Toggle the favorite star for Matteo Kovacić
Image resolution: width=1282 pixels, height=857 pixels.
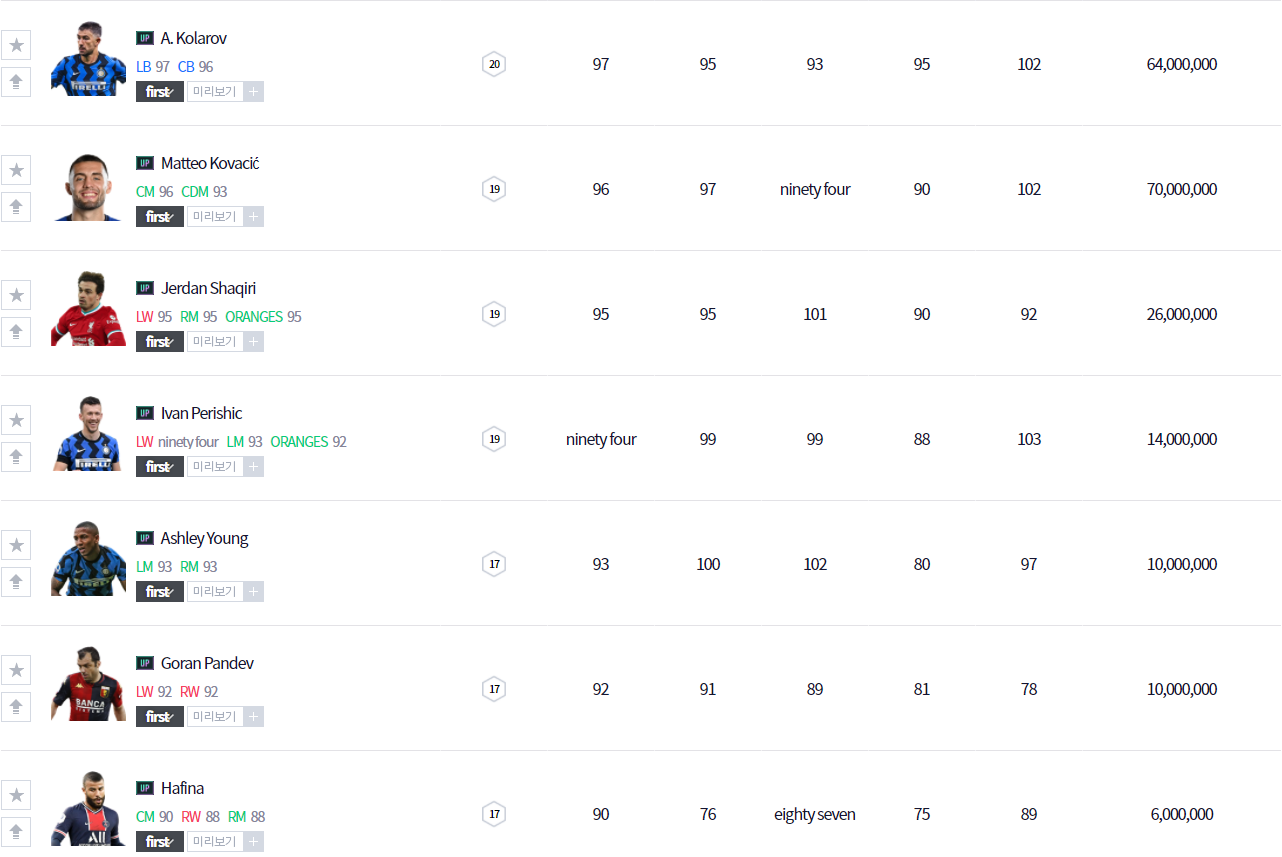16,170
